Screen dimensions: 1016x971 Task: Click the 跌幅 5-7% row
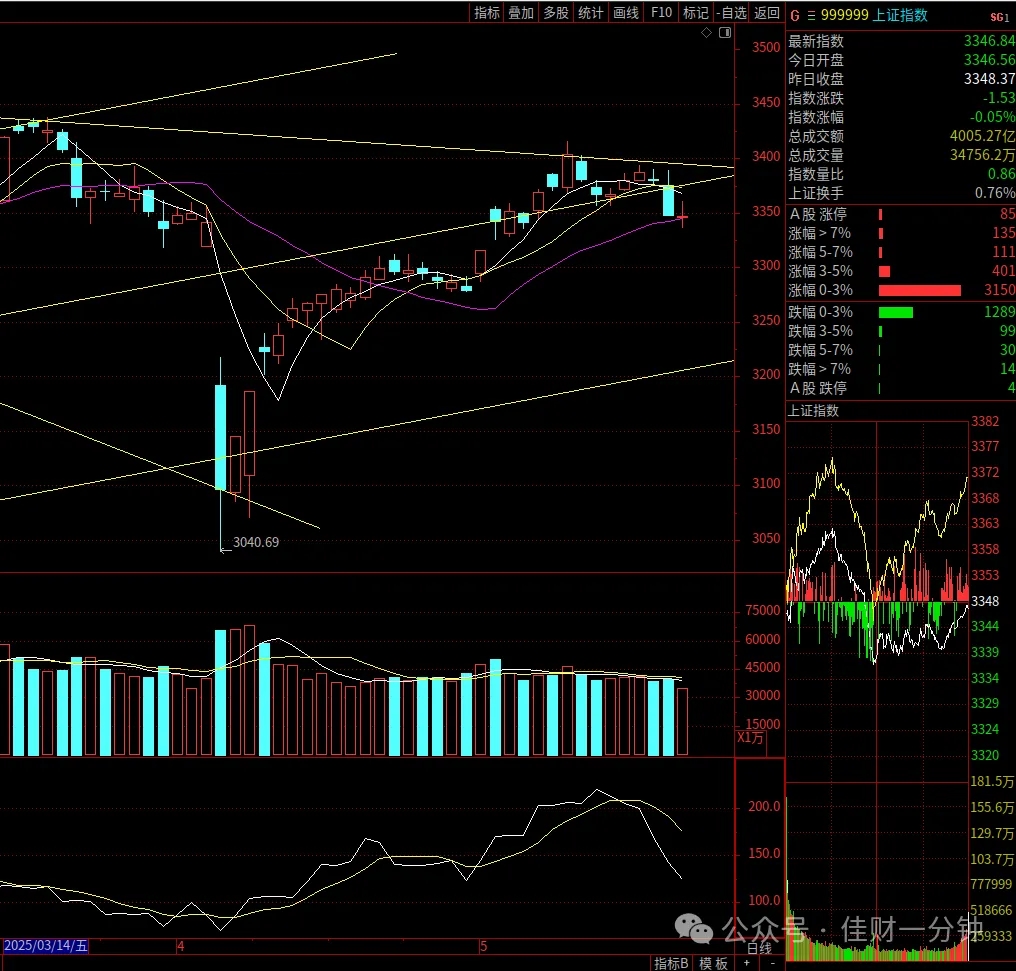pyautogui.click(x=901, y=350)
